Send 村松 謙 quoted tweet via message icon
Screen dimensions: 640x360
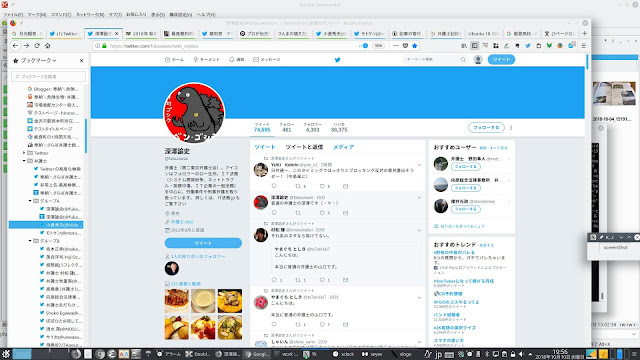click(x=345, y=280)
